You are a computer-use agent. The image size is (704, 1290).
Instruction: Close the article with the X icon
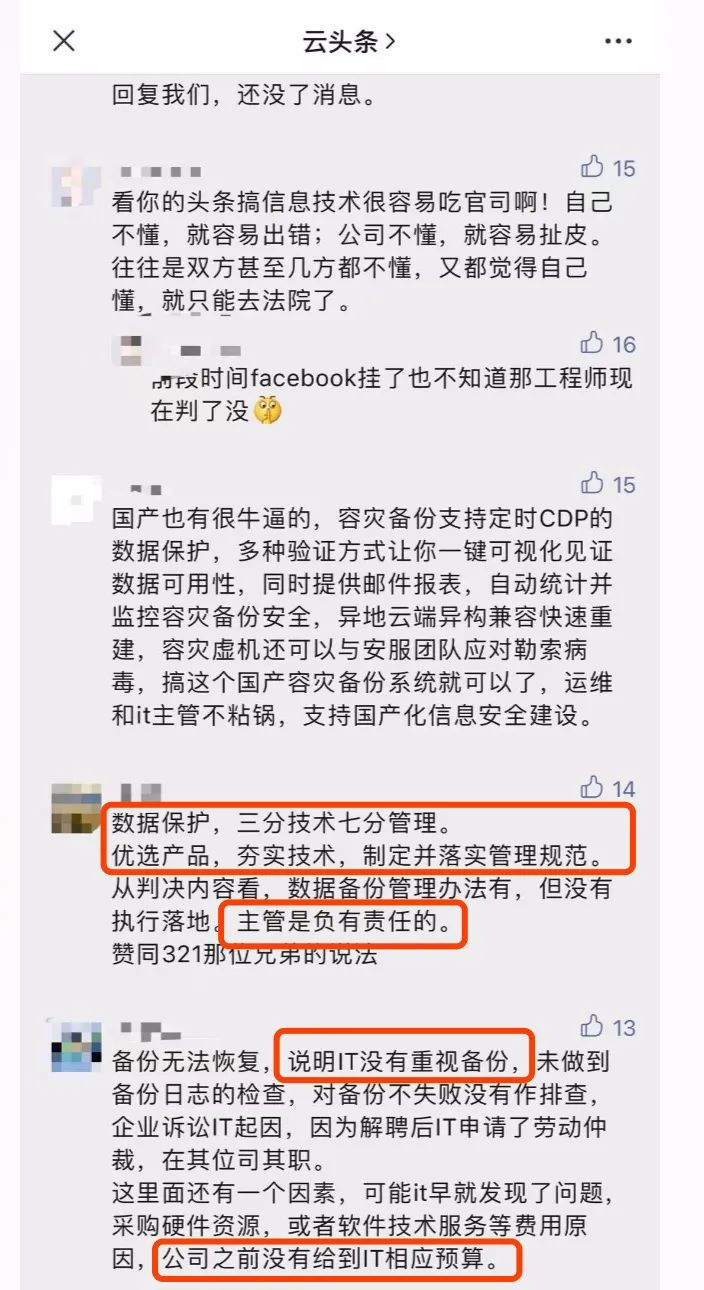click(x=64, y=41)
